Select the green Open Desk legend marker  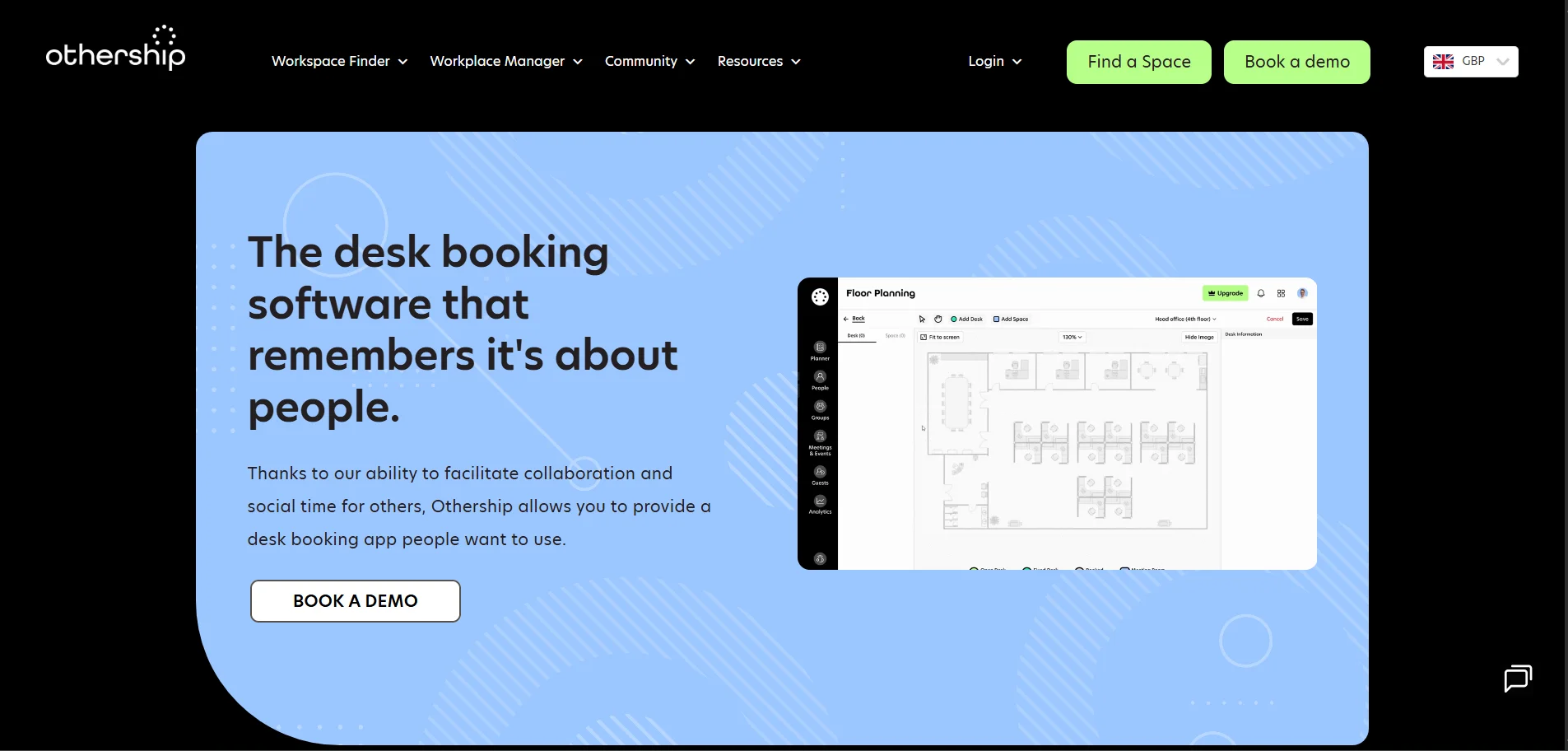click(x=974, y=569)
